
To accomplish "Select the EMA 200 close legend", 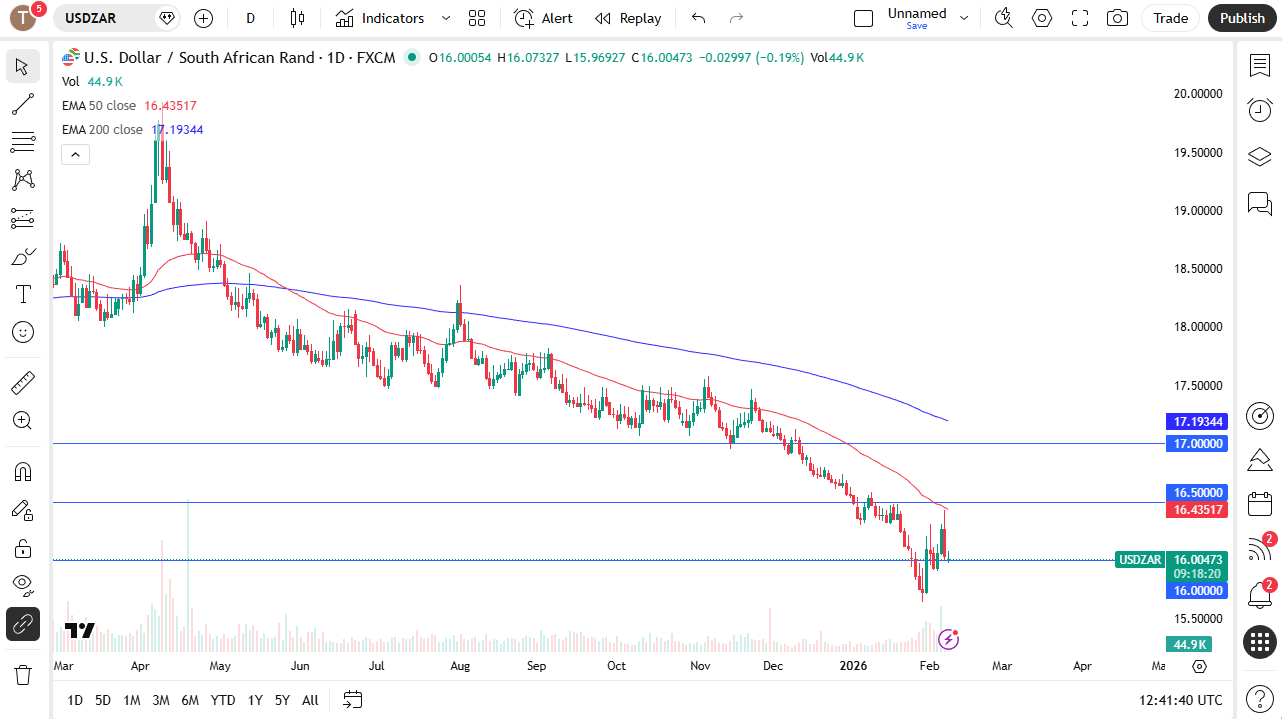I will coord(102,130).
